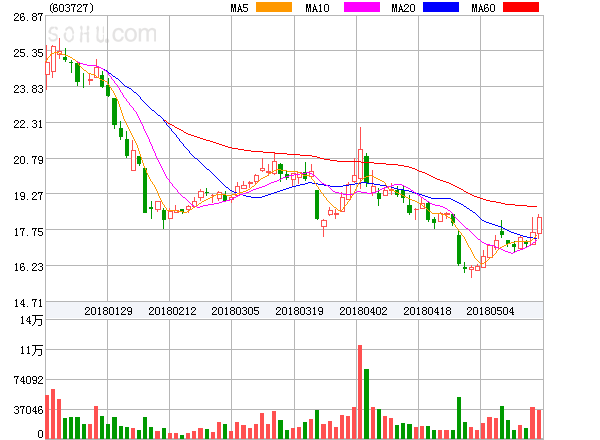Click the red MA60 legend swatch

tap(521, 7)
